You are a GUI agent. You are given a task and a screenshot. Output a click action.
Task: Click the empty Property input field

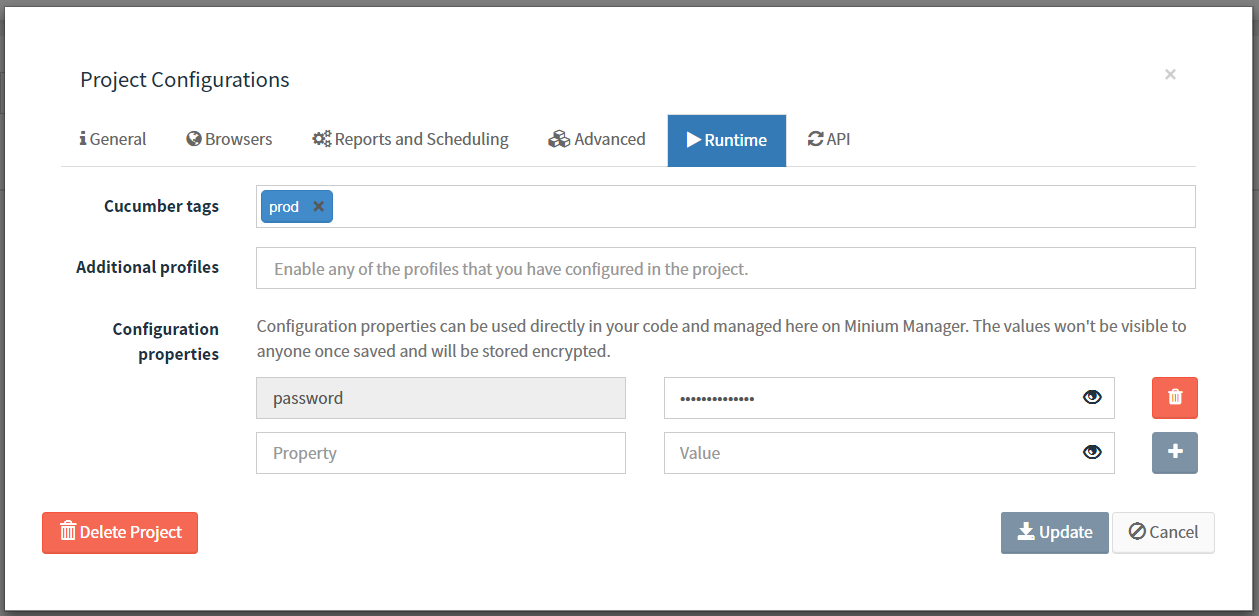[441, 453]
